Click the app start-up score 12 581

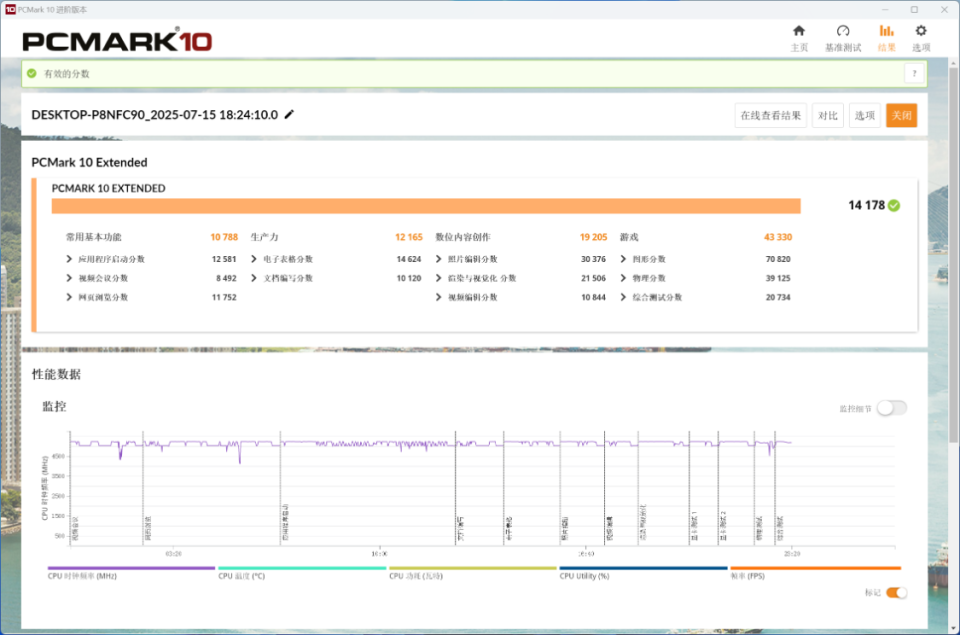tap(224, 259)
